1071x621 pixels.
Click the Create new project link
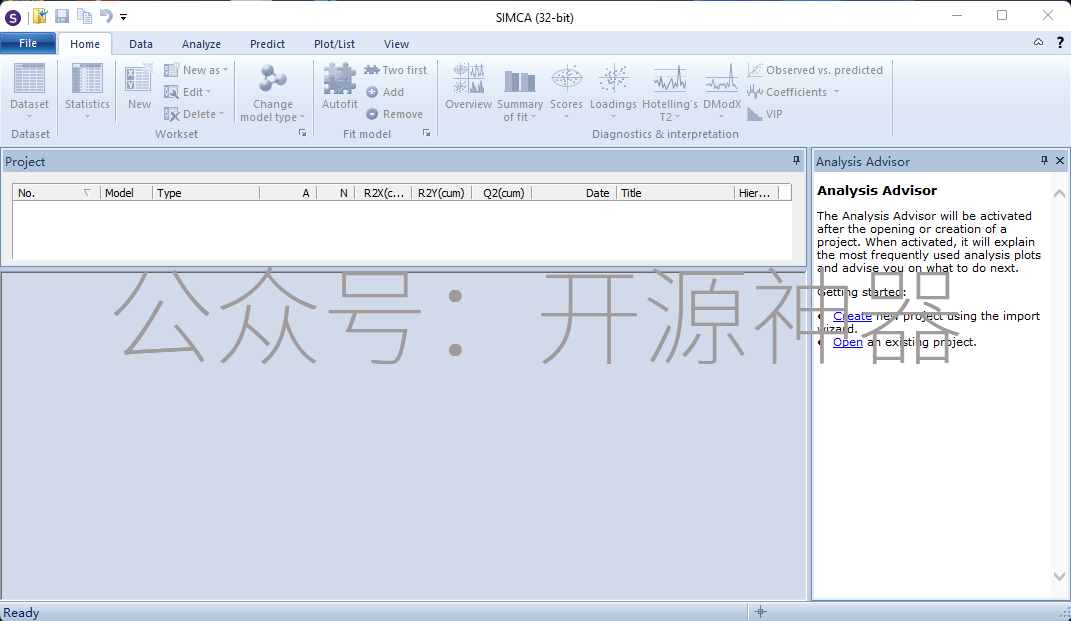[852, 316]
